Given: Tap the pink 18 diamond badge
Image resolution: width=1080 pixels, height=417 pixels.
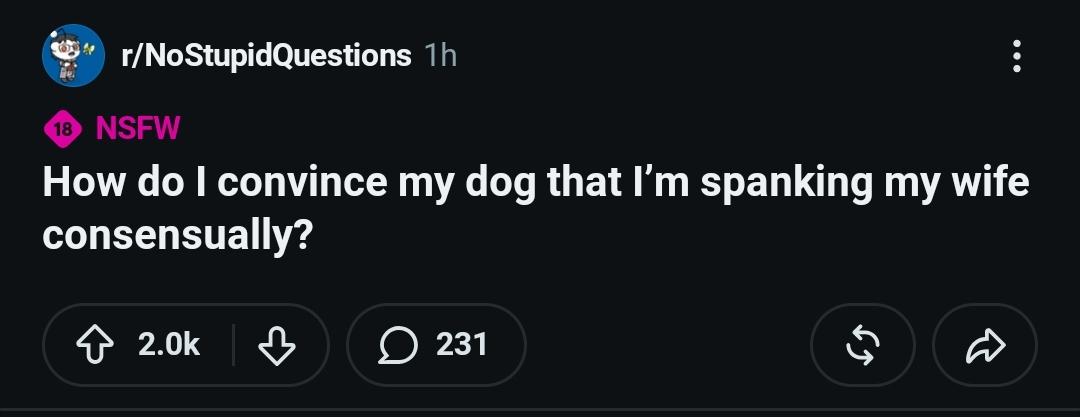Looking at the screenshot, I should click(x=63, y=129).
